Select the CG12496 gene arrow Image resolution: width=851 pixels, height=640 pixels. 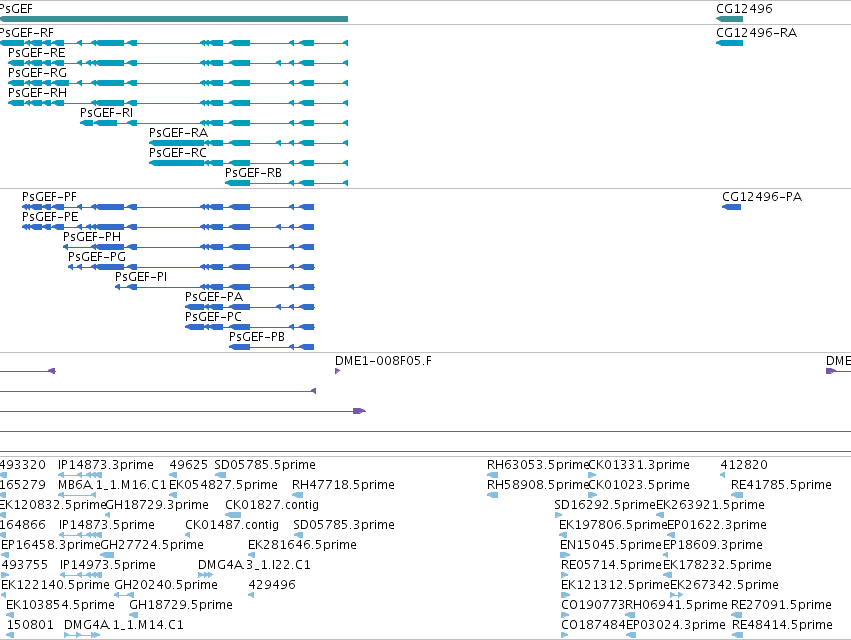point(729,19)
